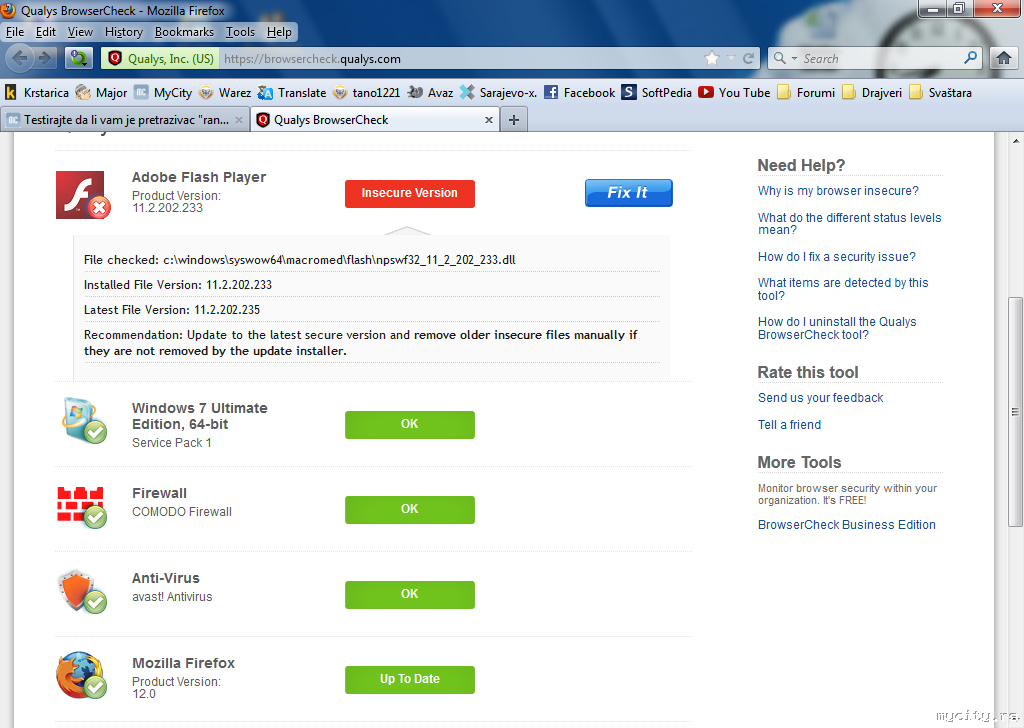Select the 'Latest File Version: 11.2.202.235' text
The width and height of the screenshot is (1024, 728).
point(172,309)
